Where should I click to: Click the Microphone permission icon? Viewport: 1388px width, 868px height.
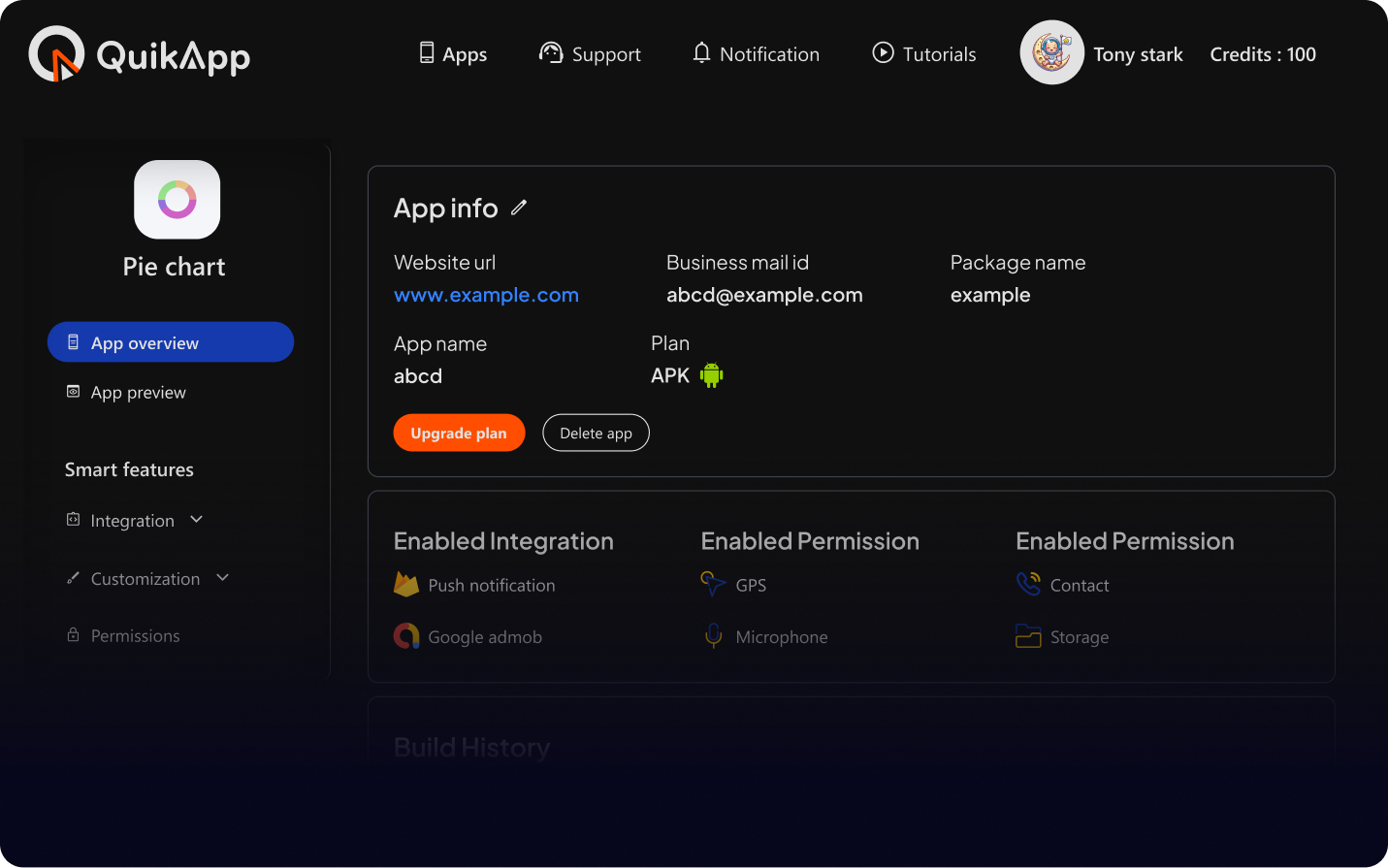coord(713,636)
